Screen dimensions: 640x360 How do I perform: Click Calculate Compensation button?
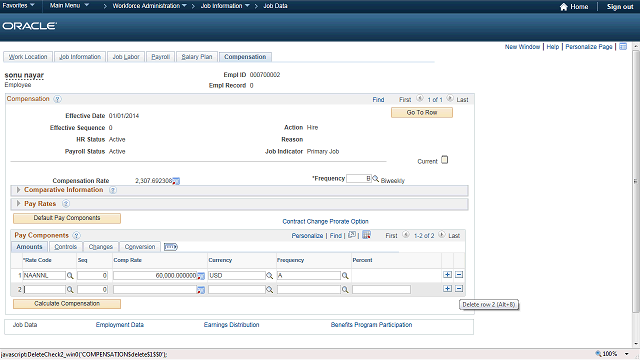click(67, 304)
